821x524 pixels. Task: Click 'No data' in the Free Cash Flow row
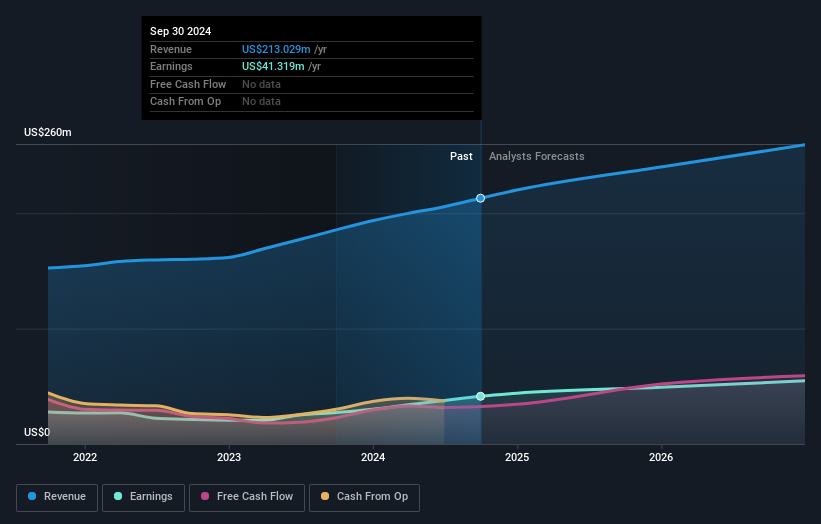click(x=261, y=84)
